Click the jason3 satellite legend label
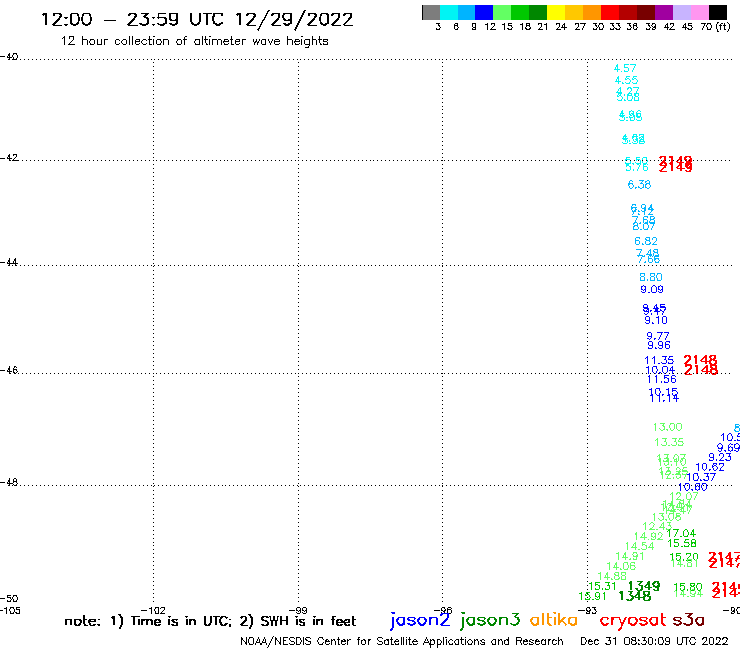 pos(490,620)
